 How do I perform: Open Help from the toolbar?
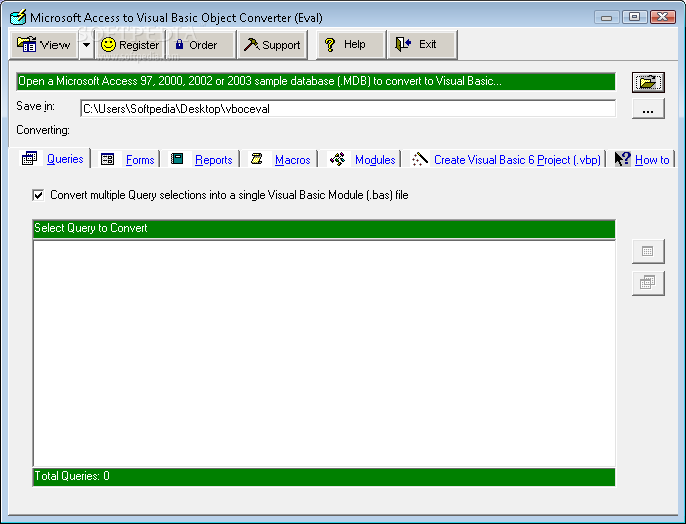[351, 45]
